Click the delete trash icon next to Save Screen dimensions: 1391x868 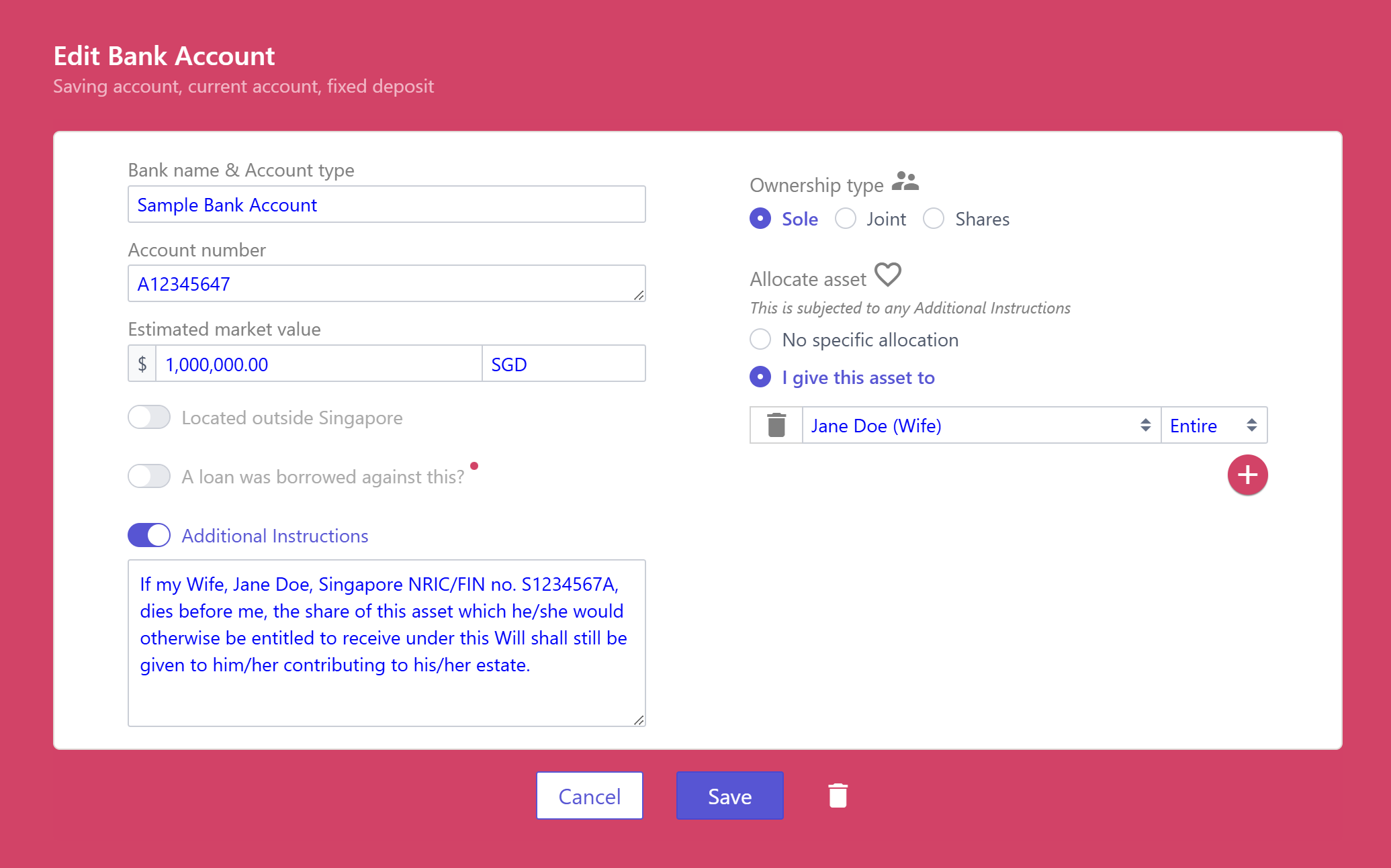[838, 795]
